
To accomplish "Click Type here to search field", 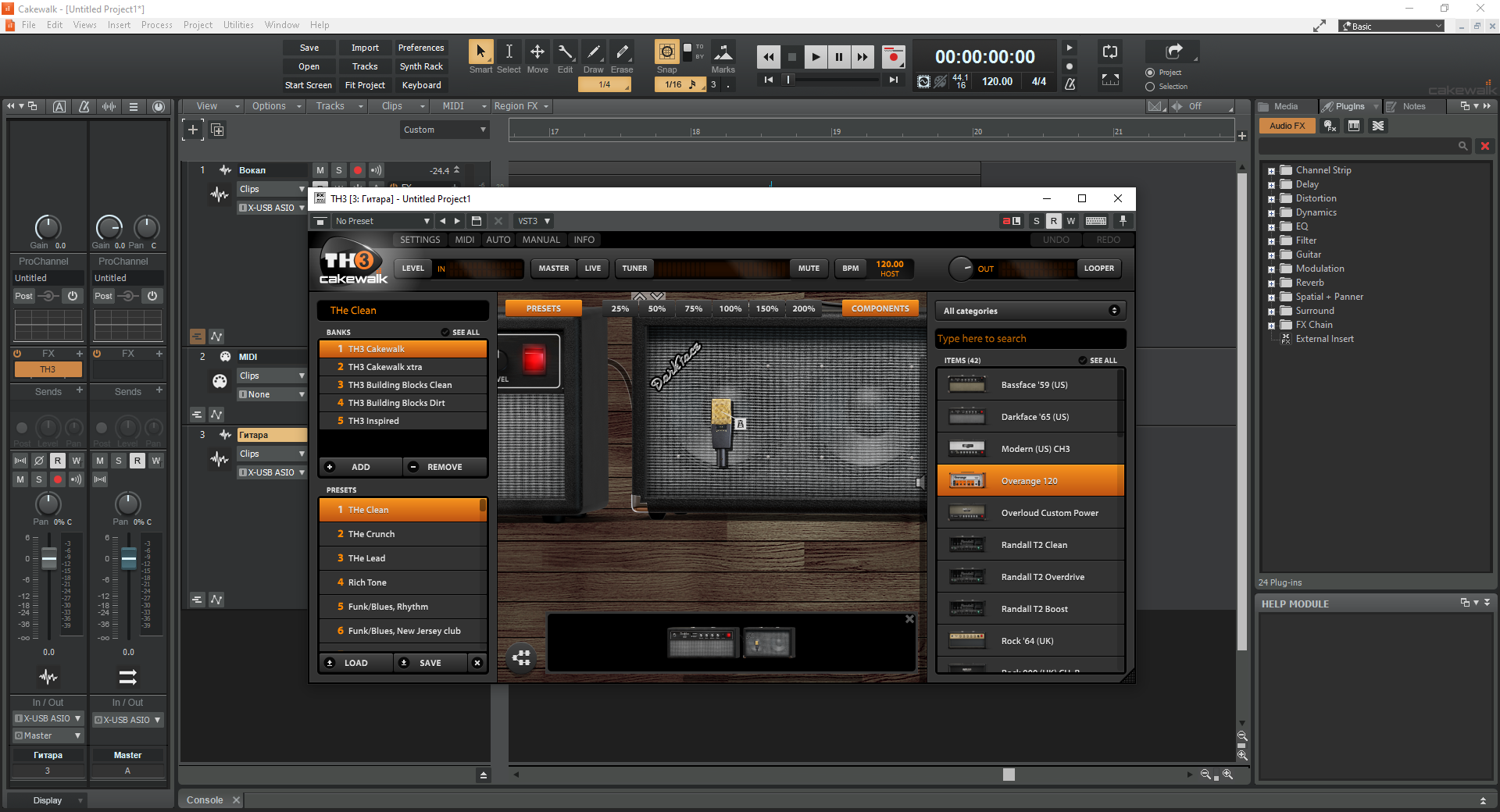I will click(x=1030, y=339).
